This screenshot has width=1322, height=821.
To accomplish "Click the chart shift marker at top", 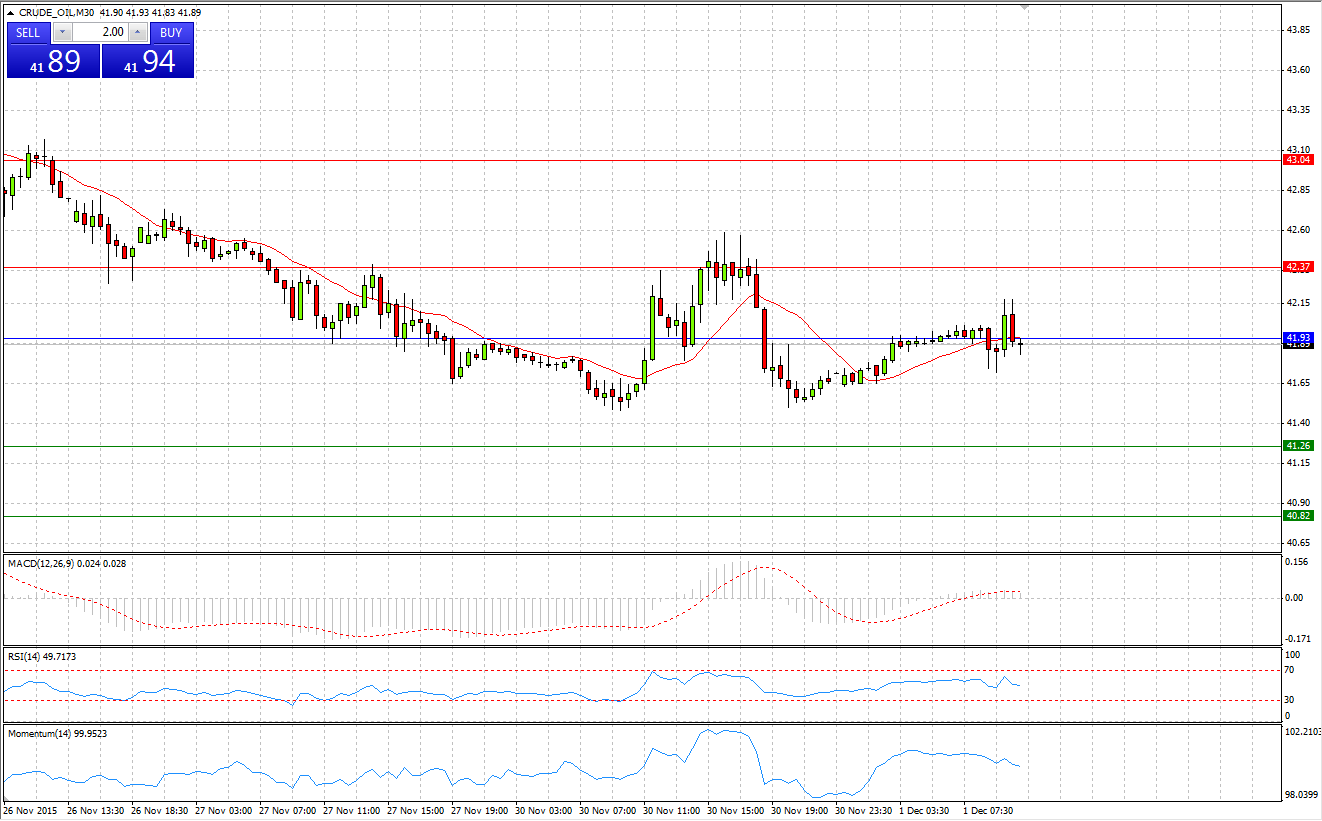I will coord(1023,8).
